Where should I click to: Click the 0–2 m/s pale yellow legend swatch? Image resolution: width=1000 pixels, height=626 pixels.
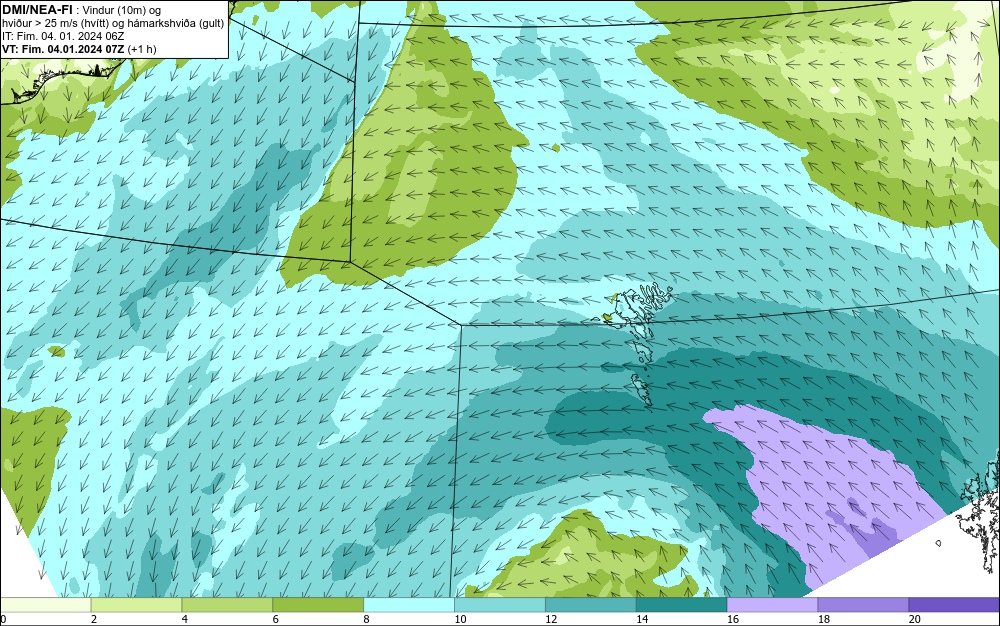[45, 605]
